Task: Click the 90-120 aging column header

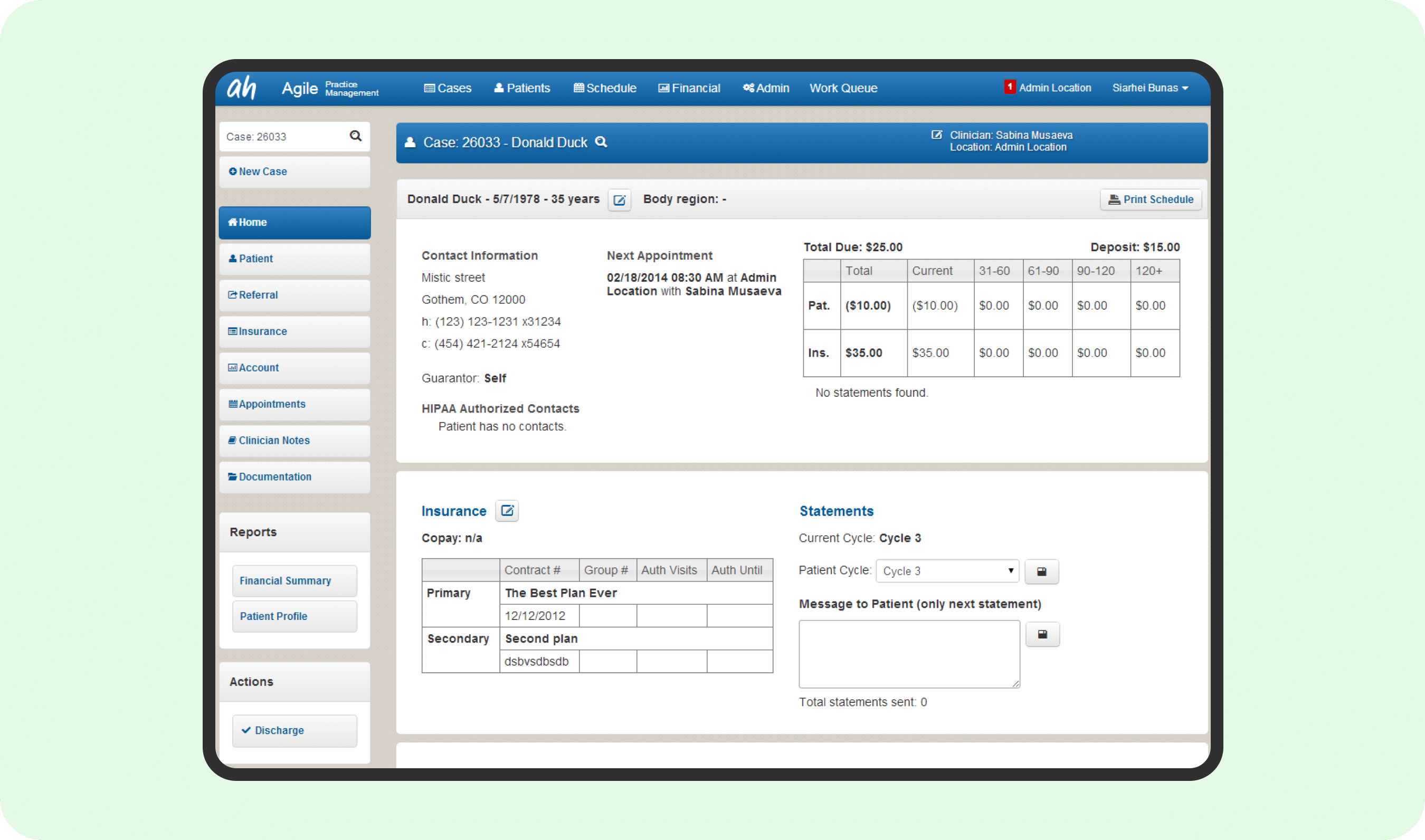Action: (x=1100, y=271)
